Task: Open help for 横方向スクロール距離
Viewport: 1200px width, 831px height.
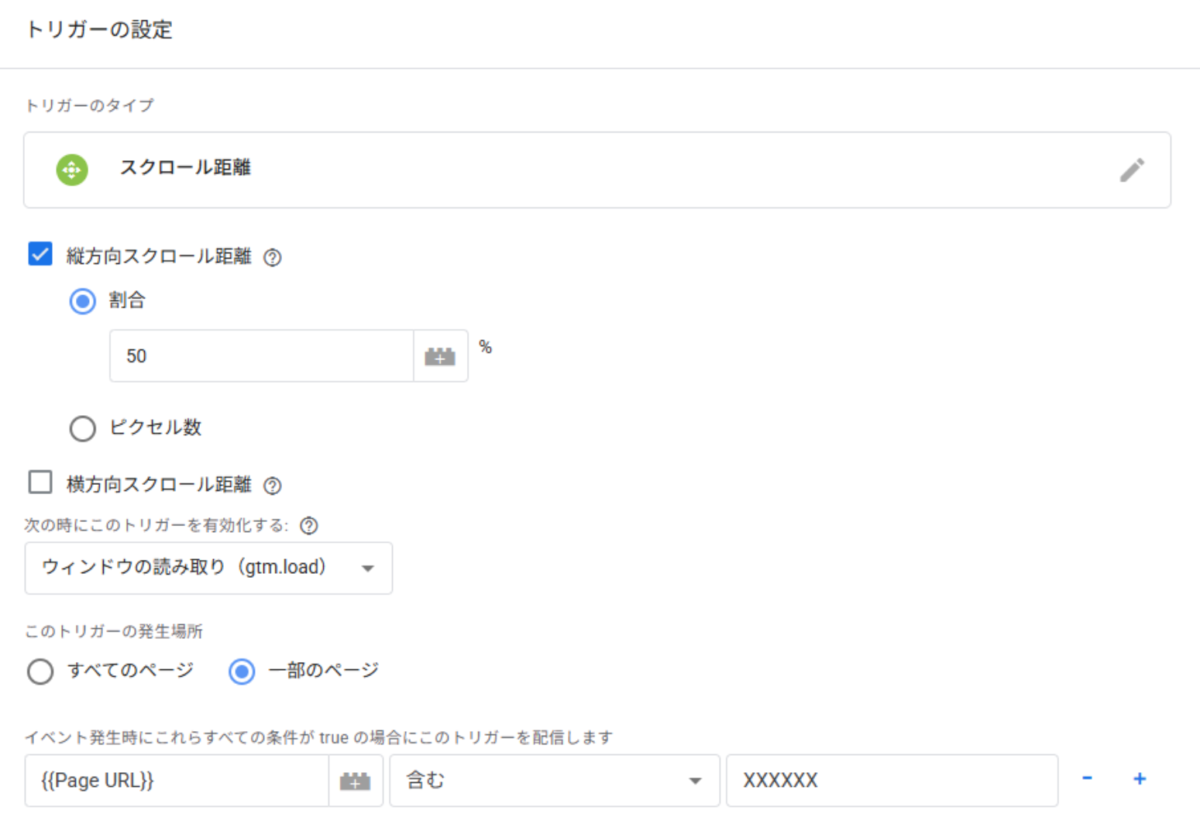Action: 272,486
